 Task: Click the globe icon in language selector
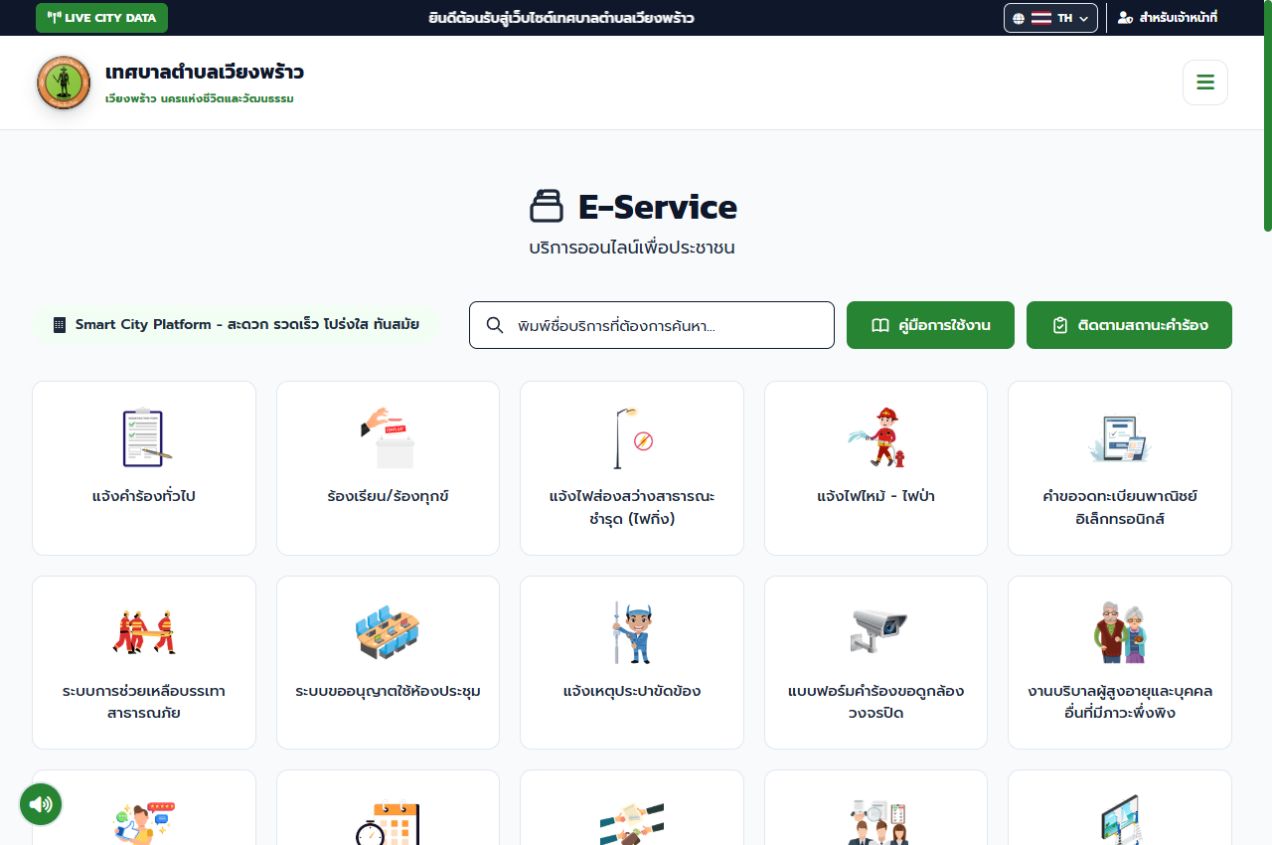point(1019,18)
